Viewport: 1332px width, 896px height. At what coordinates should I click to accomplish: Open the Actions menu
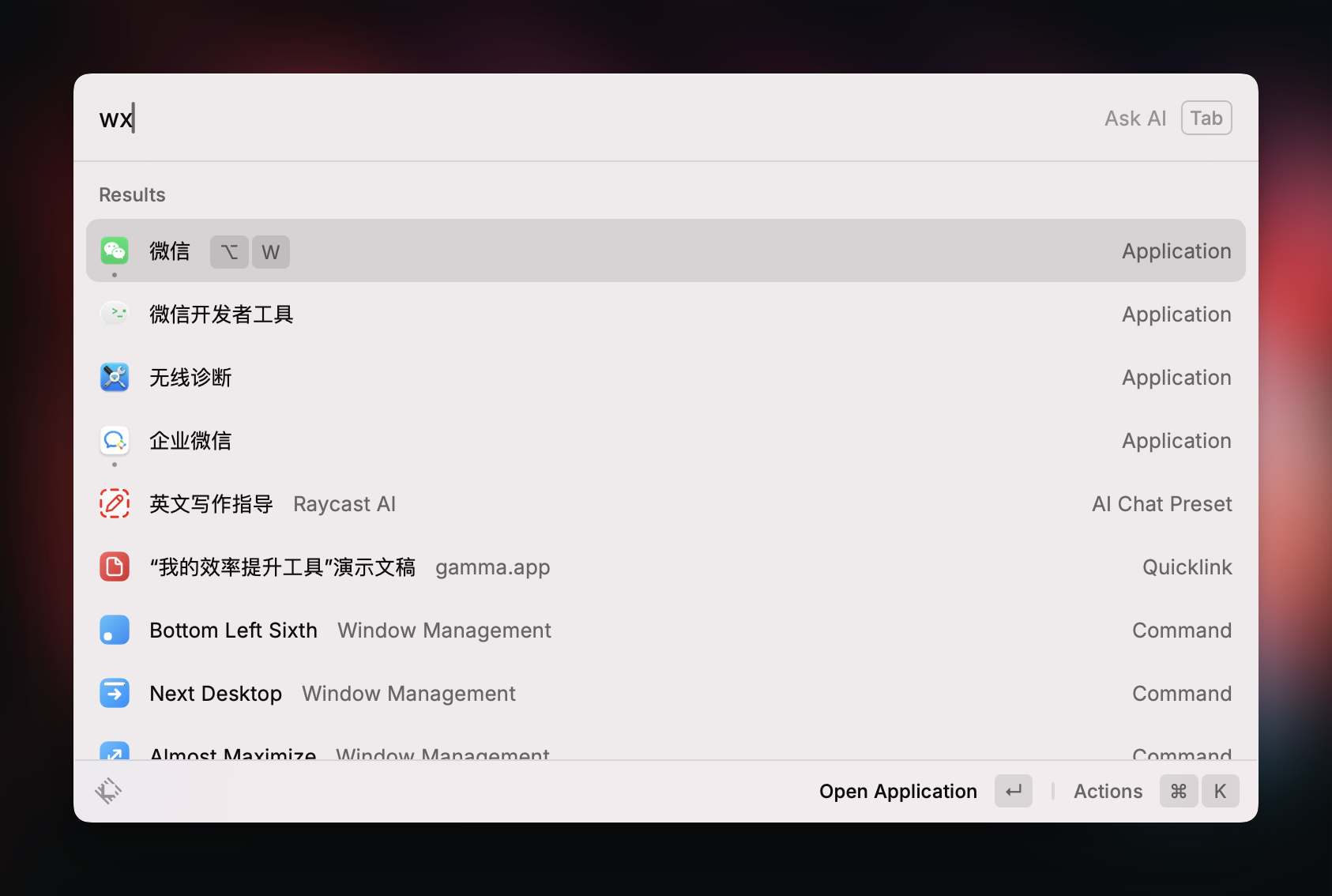coord(1107,791)
